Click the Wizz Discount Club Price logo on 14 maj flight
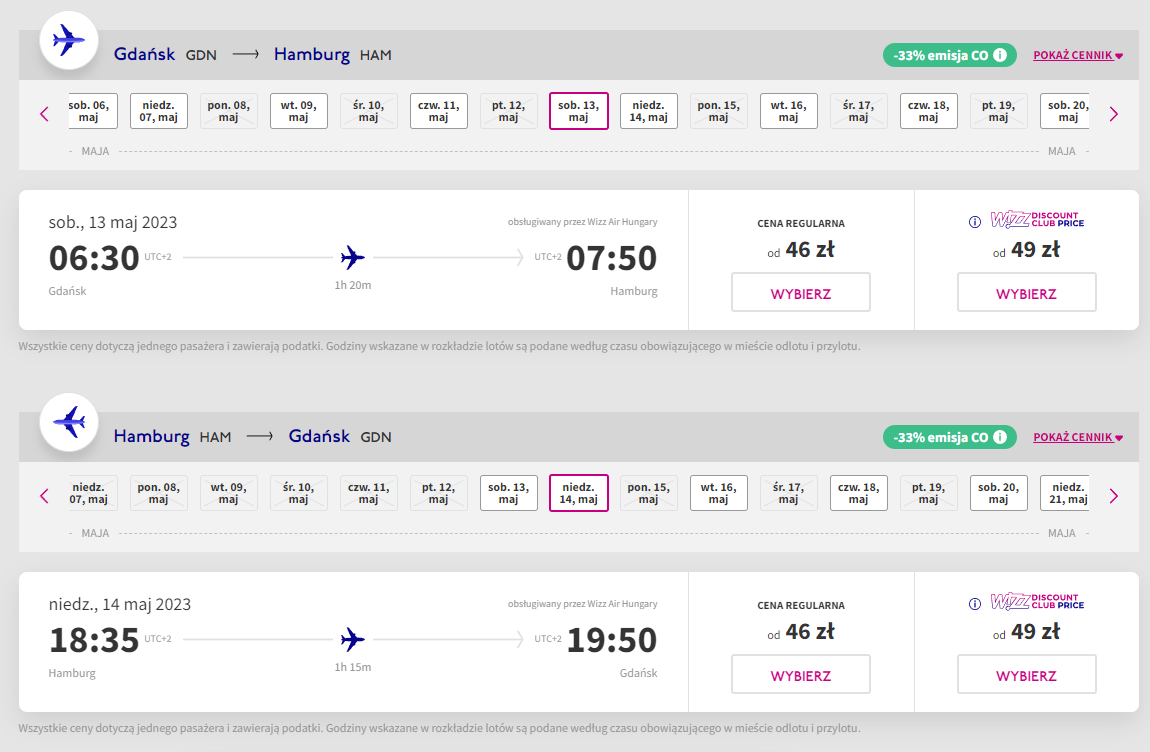The image size is (1150, 752). click(x=1037, y=602)
